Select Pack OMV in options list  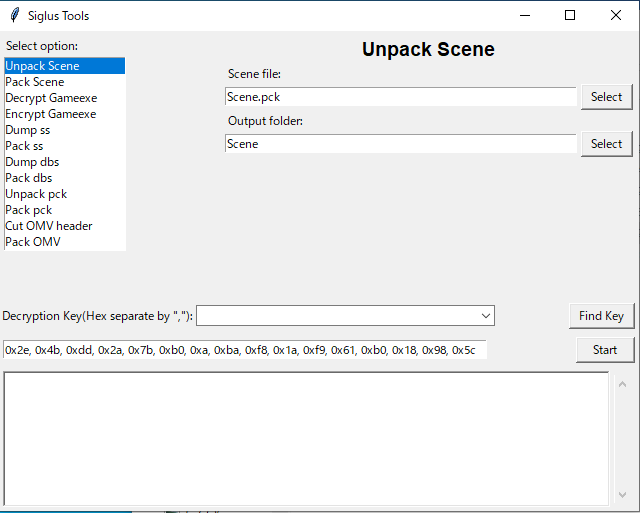33,242
